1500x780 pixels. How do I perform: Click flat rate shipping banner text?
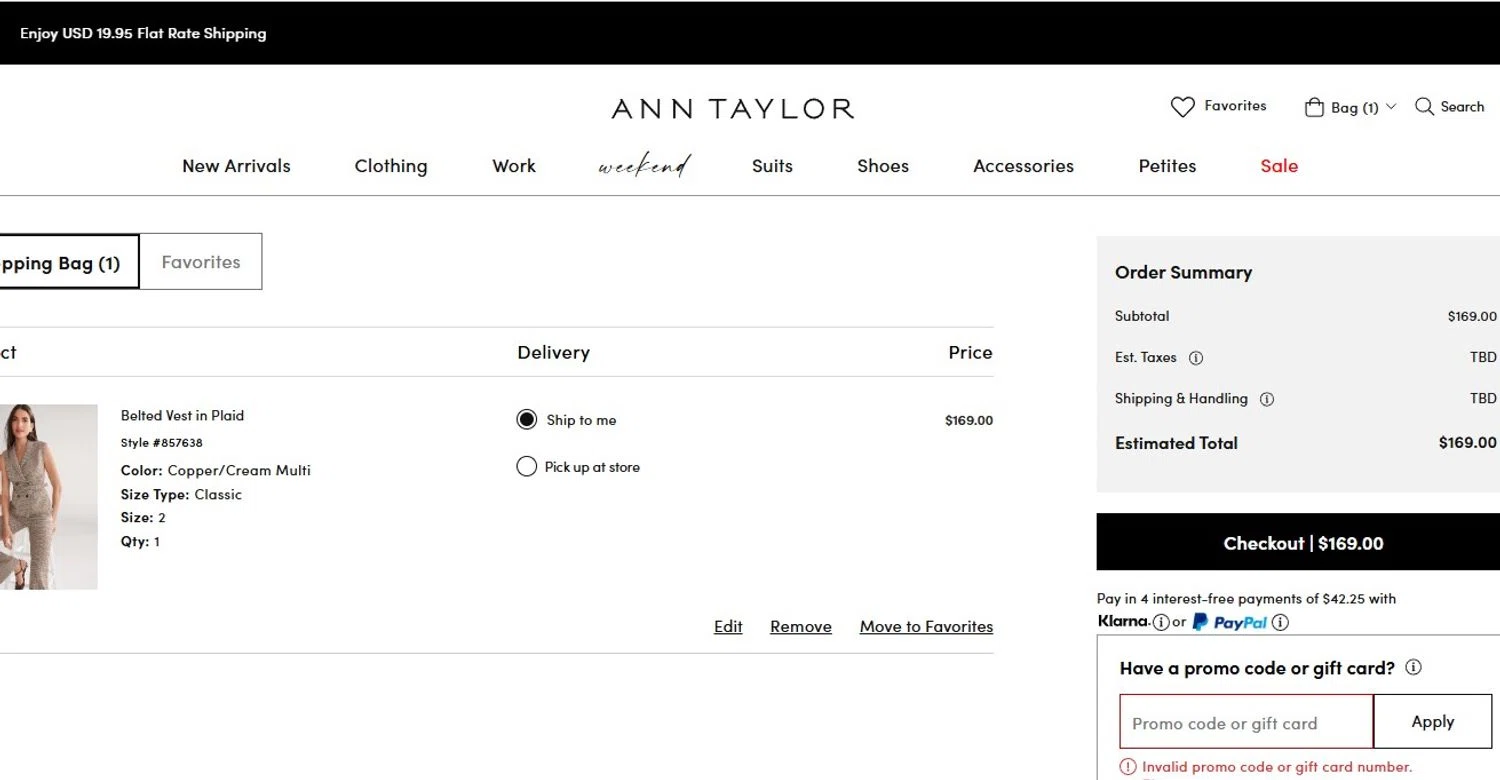pyautogui.click(x=143, y=33)
